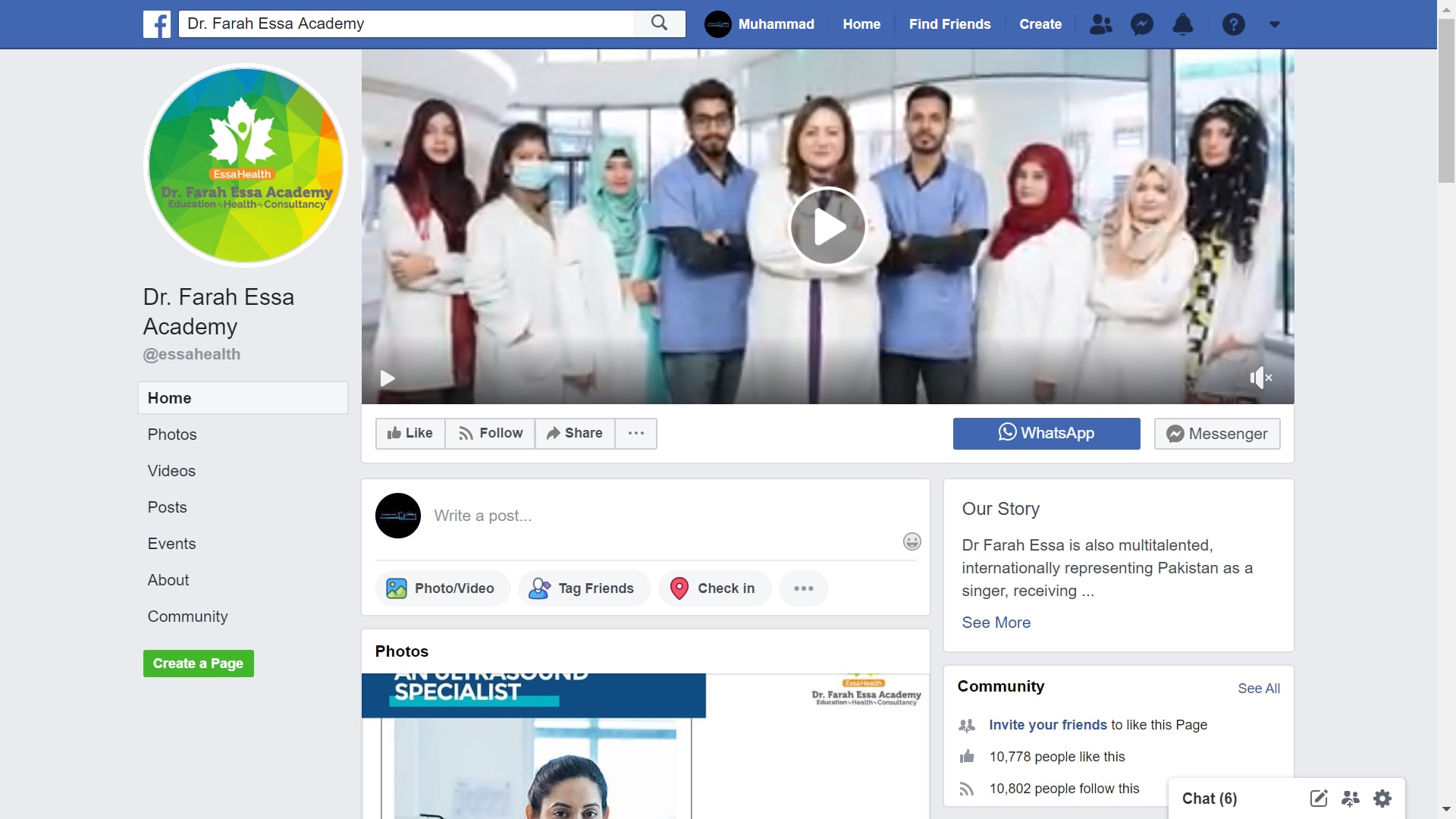Click the Facebook logo icon

[157, 24]
